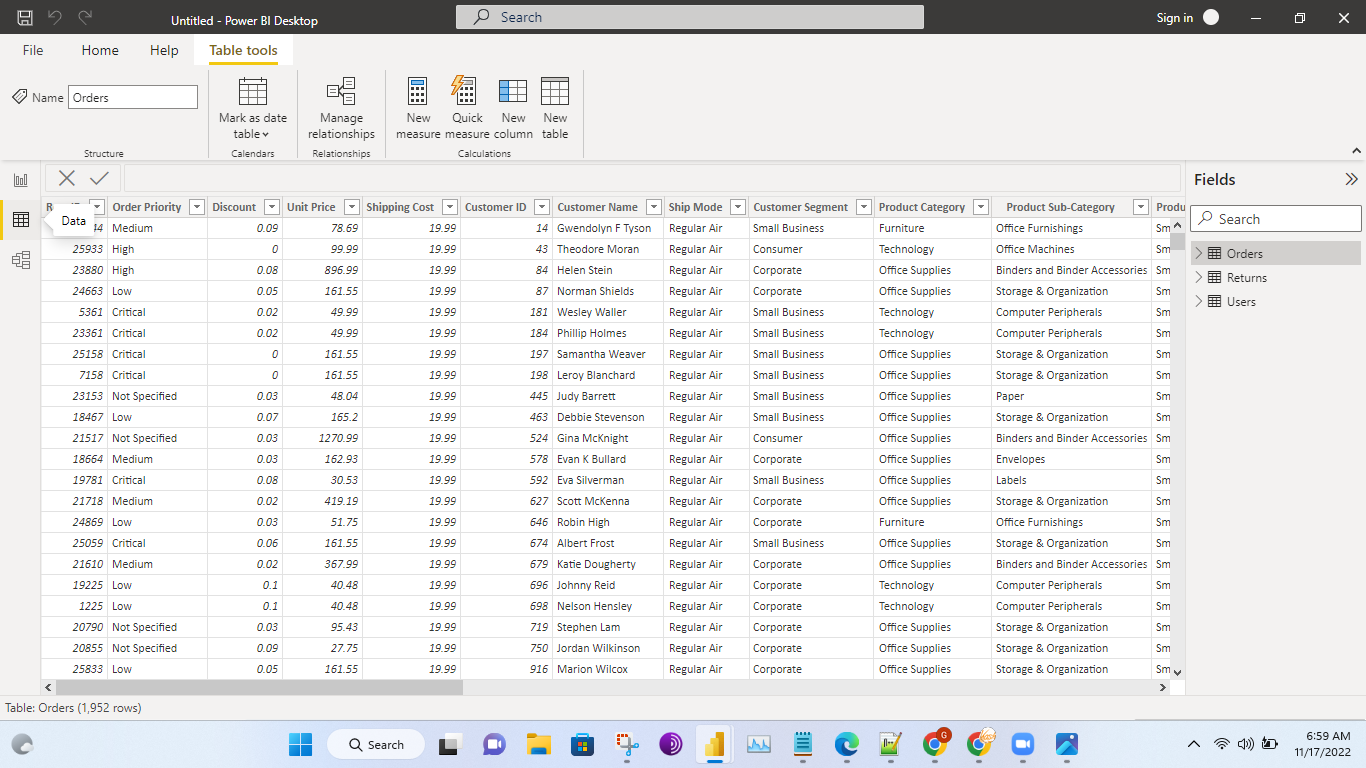Image resolution: width=1366 pixels, height=768 pixels.
Task: Click the taskbar Search button
Action: [x=375, y=744]
